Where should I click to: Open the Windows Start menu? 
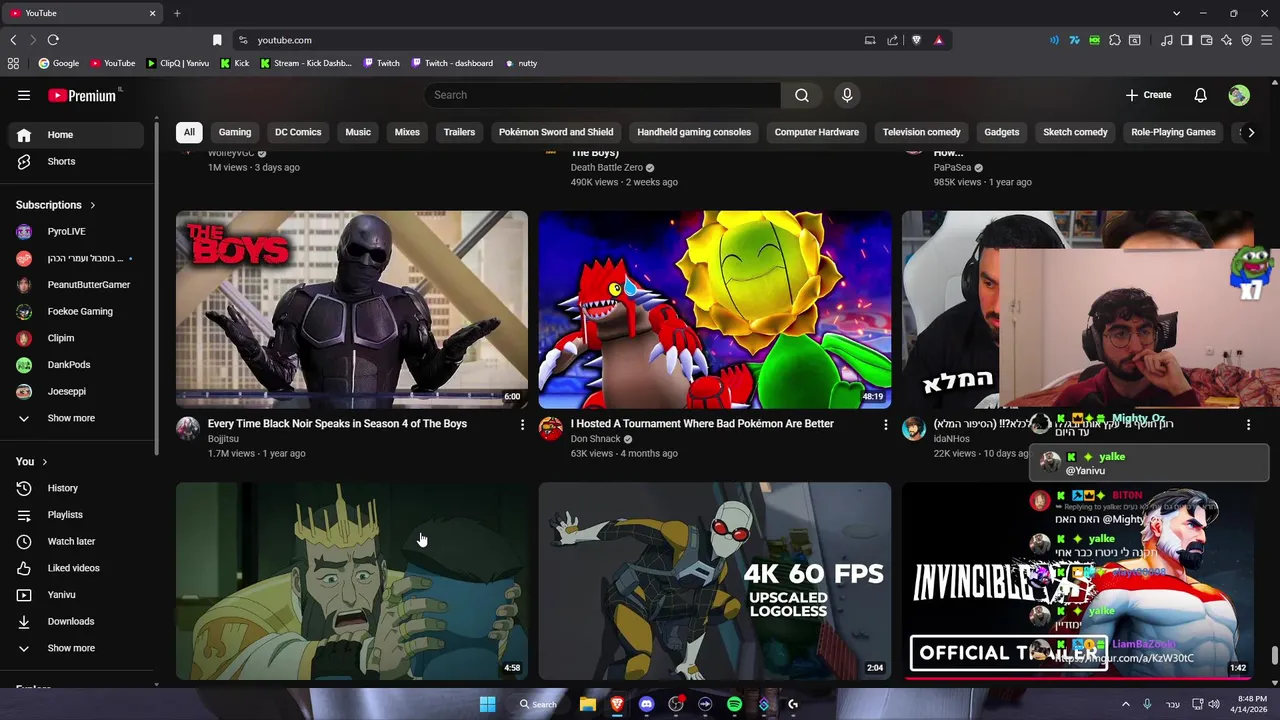tap(487, 704)
